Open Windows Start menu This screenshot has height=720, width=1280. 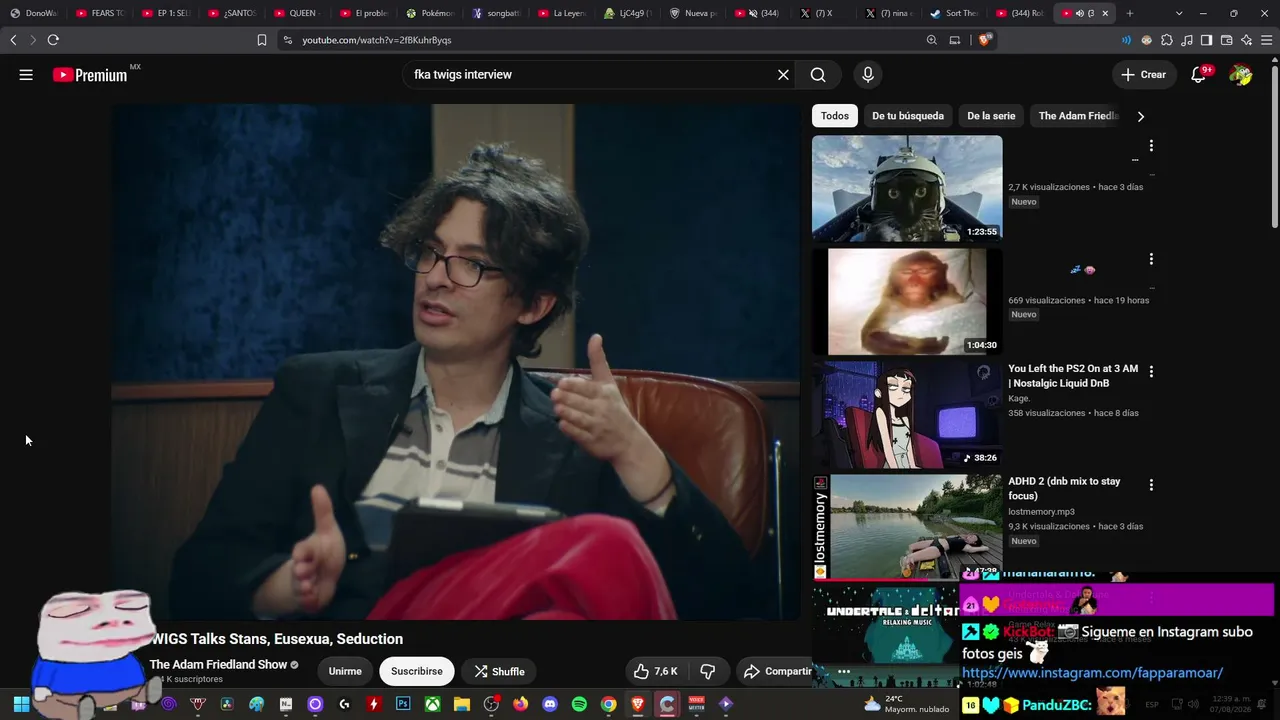[x=21, y=704]
